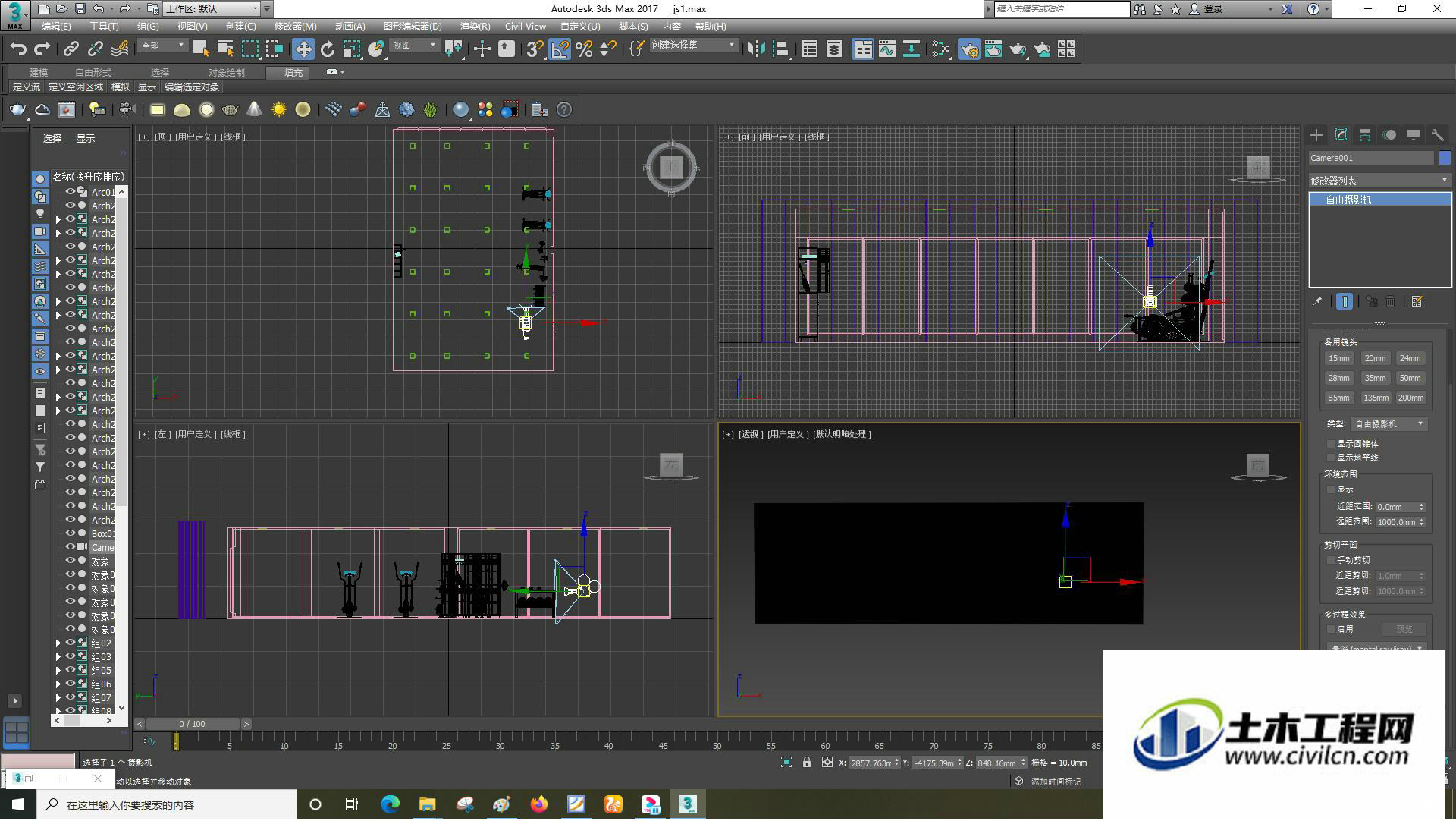Click the Selection Lock padlock icon
This screenshot has height=821, width=1456.
pos(807,763)
